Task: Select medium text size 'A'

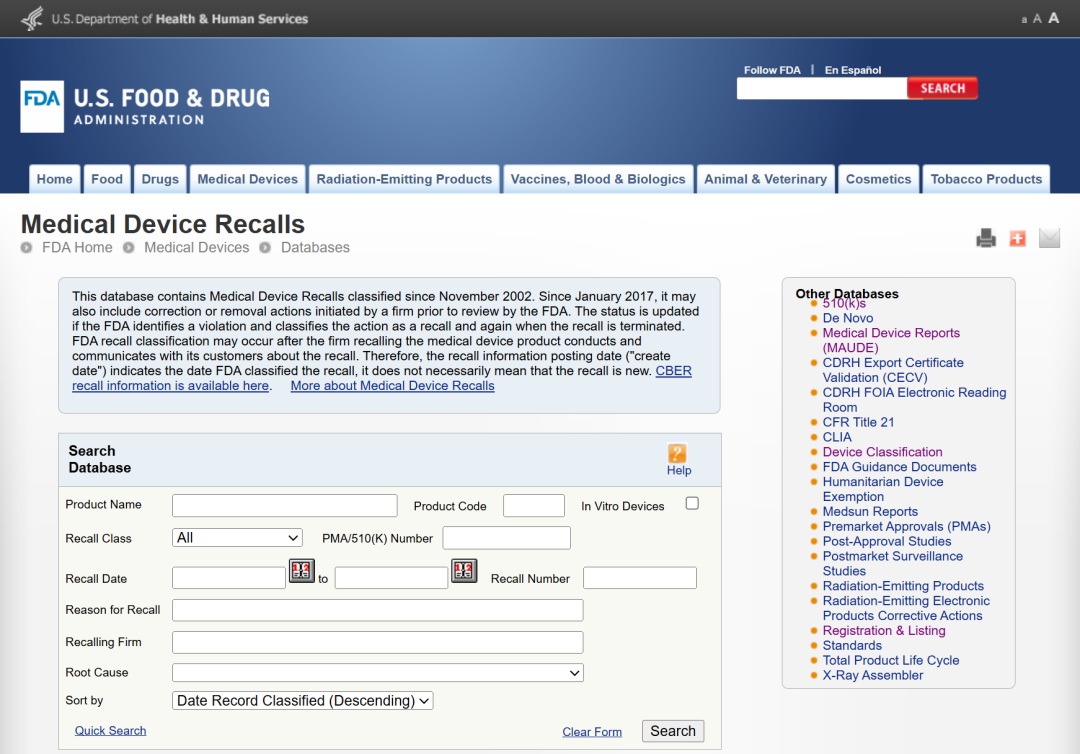Action: [1037, 19]
